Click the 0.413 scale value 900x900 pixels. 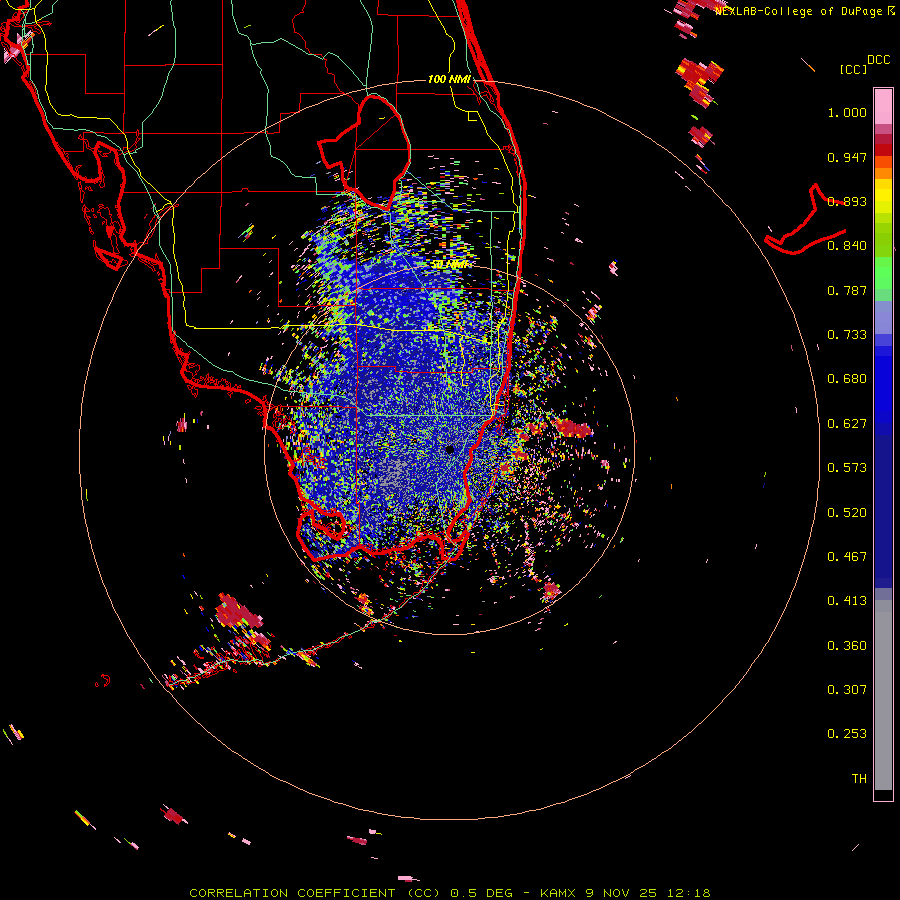tap(847, 601)
